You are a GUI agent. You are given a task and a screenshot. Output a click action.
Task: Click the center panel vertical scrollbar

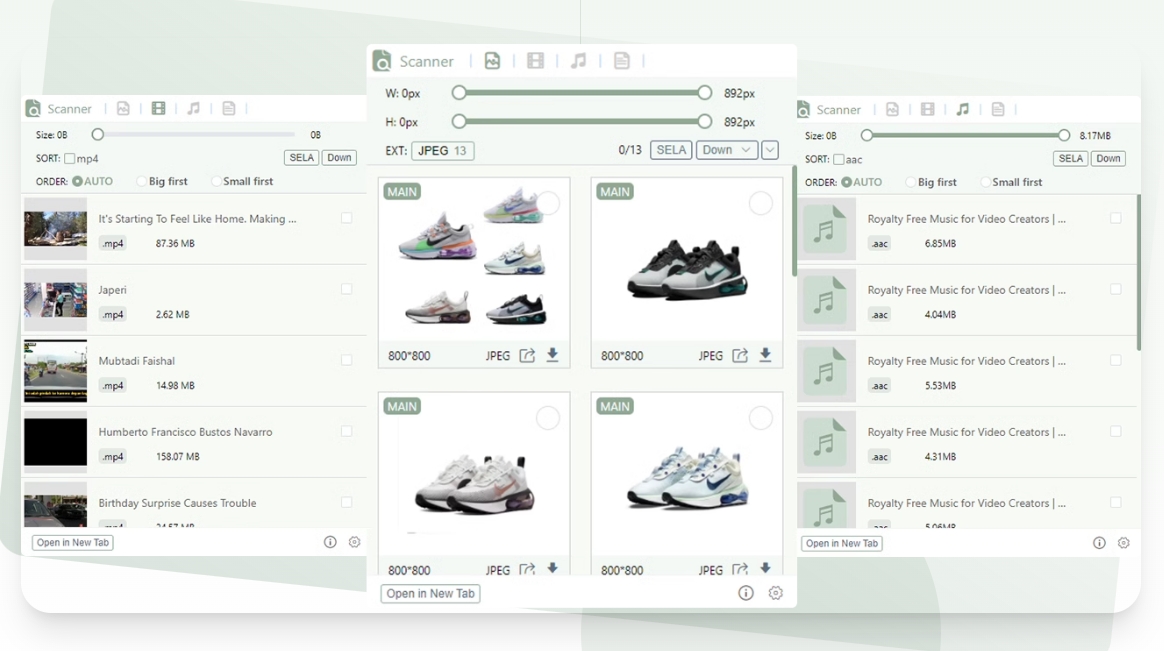[x=794, y=221]
